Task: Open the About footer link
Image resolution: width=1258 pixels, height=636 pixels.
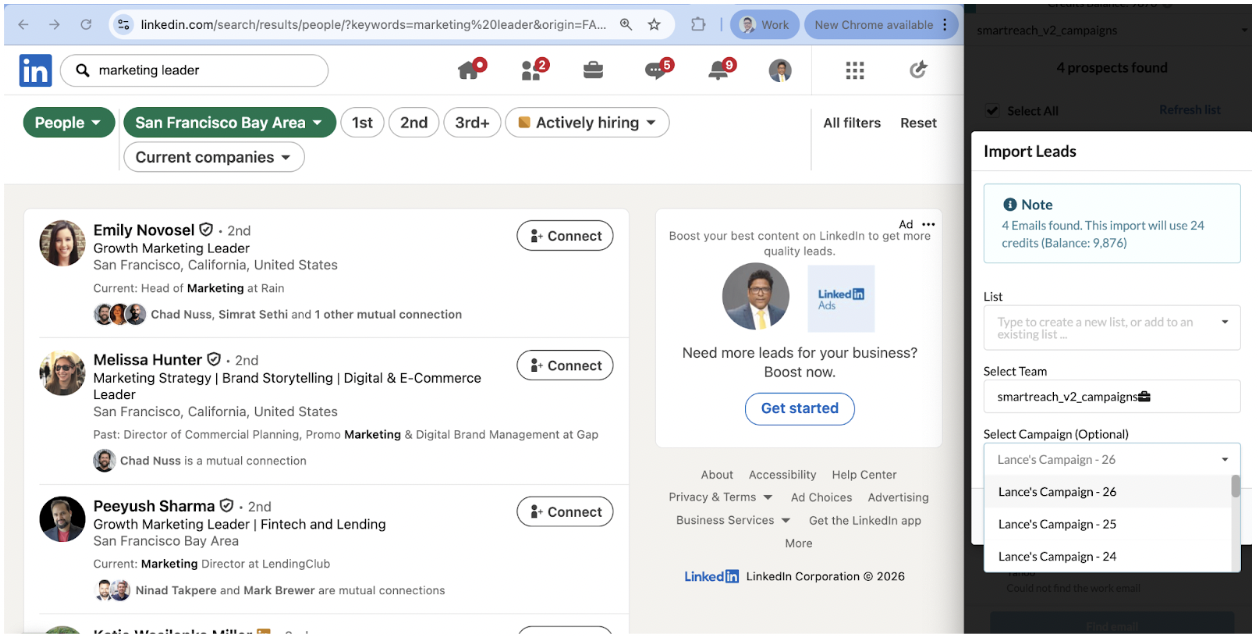Action: [717, 475]
